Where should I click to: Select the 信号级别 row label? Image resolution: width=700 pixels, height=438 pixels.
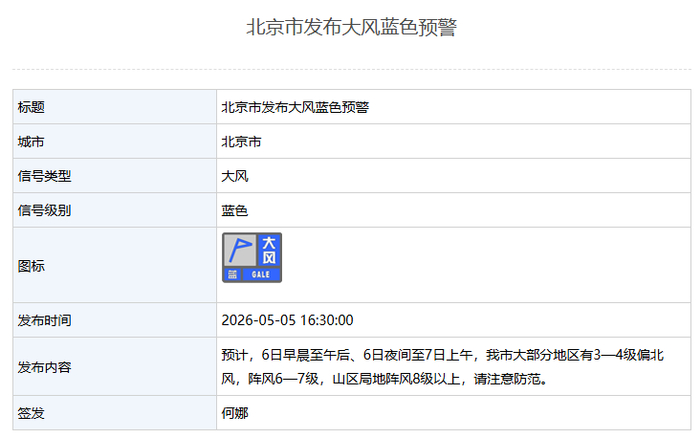(x=45, y=210)
